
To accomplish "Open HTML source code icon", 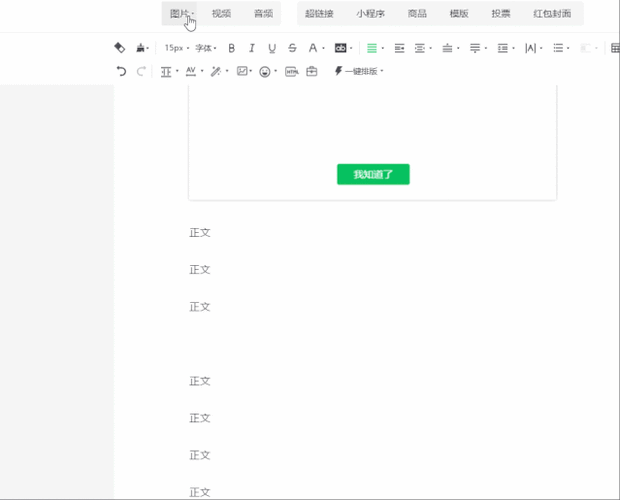I will click(292, 72).
